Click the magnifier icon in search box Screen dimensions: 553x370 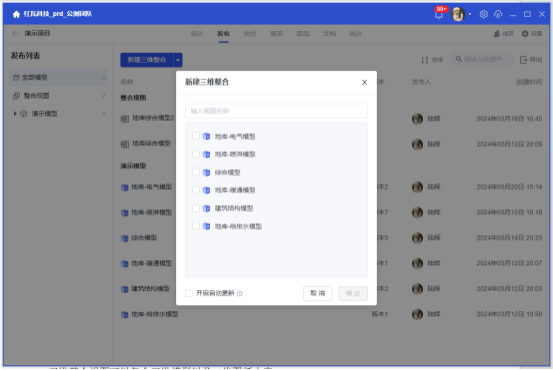click(458, 59)
